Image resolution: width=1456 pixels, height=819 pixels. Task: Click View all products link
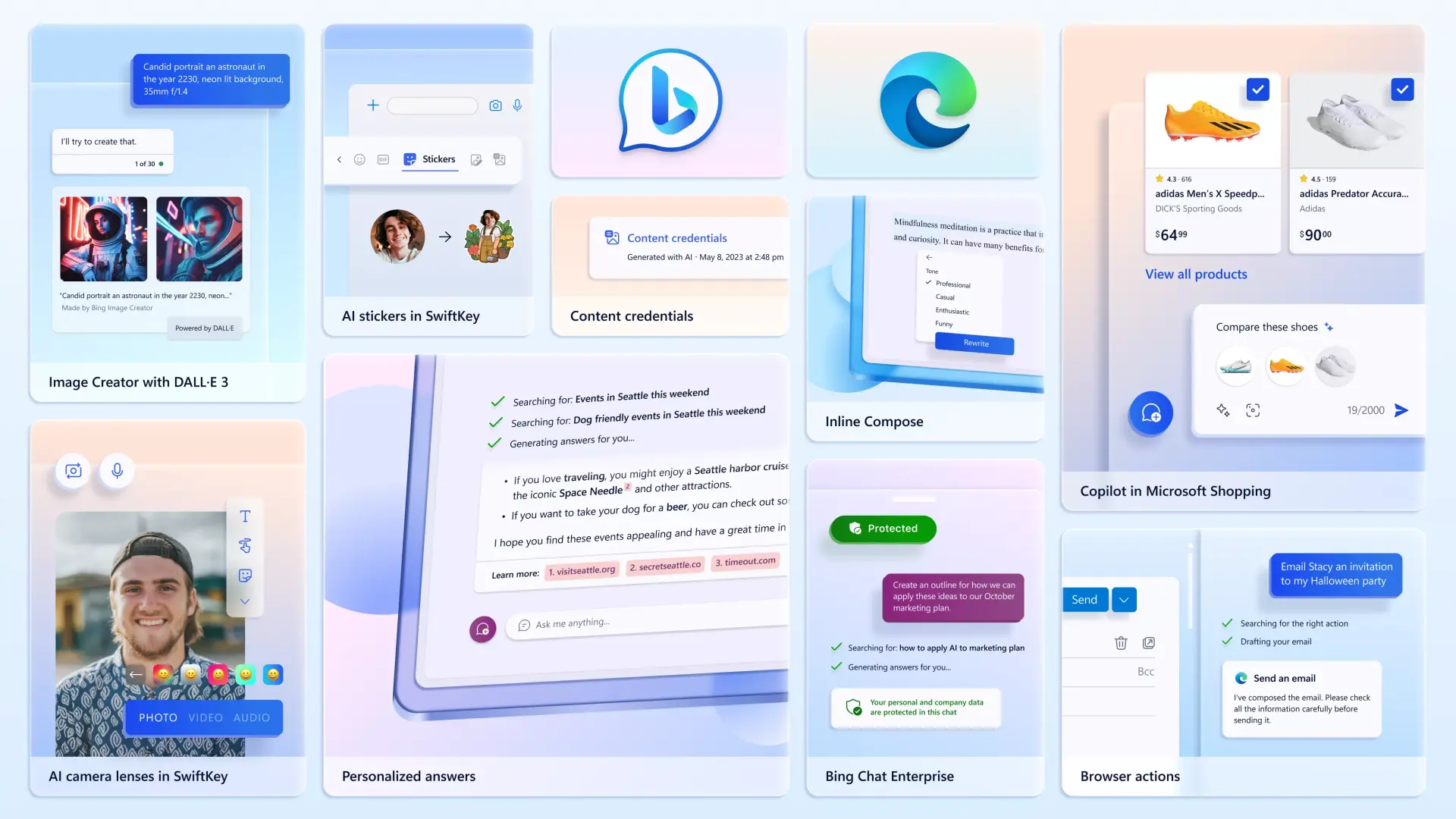[x=1196, y=273]
